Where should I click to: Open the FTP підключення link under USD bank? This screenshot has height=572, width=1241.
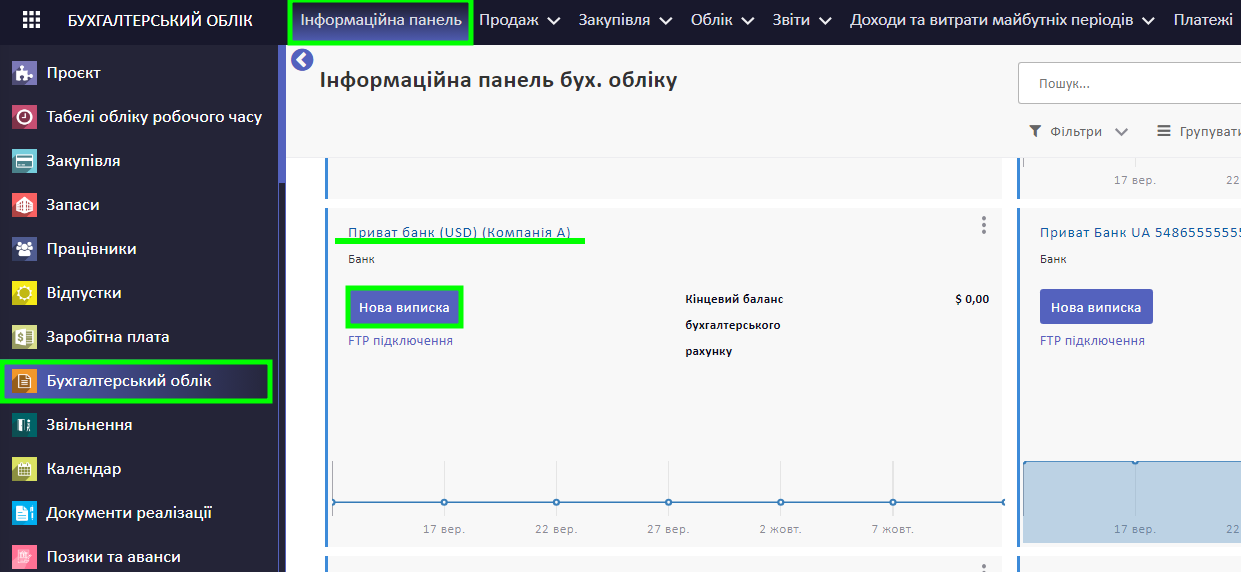click(x=400, y=341)
